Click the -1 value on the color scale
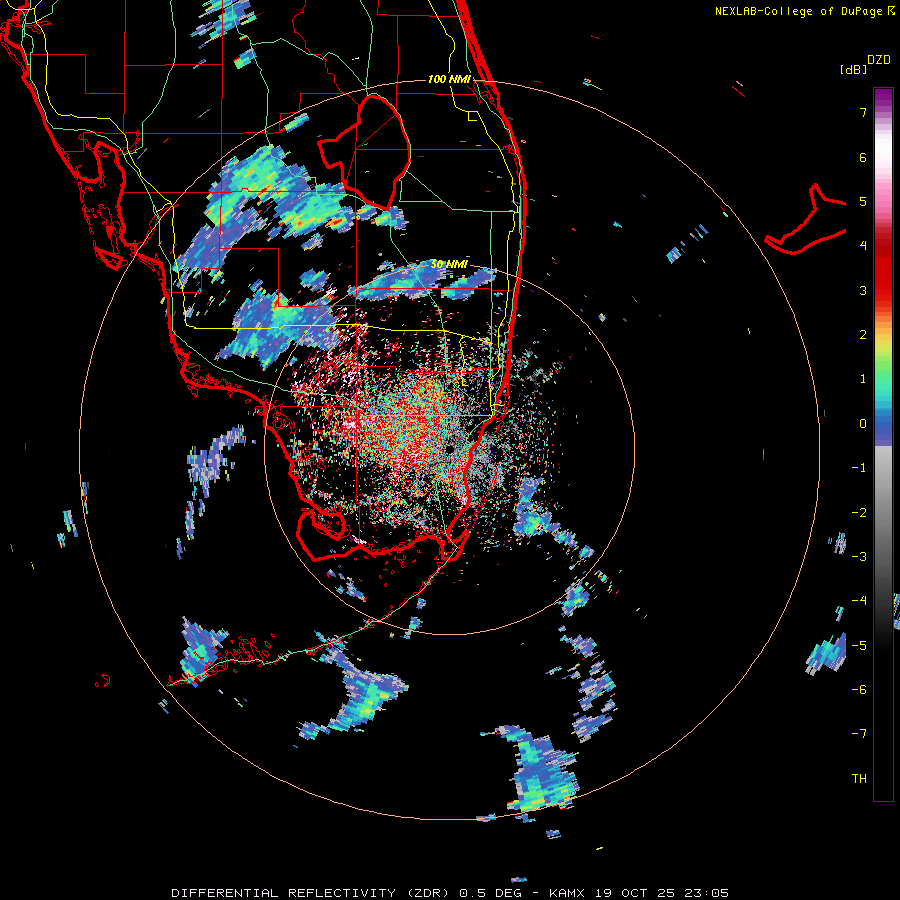900x900 pixels. point(859,468)
